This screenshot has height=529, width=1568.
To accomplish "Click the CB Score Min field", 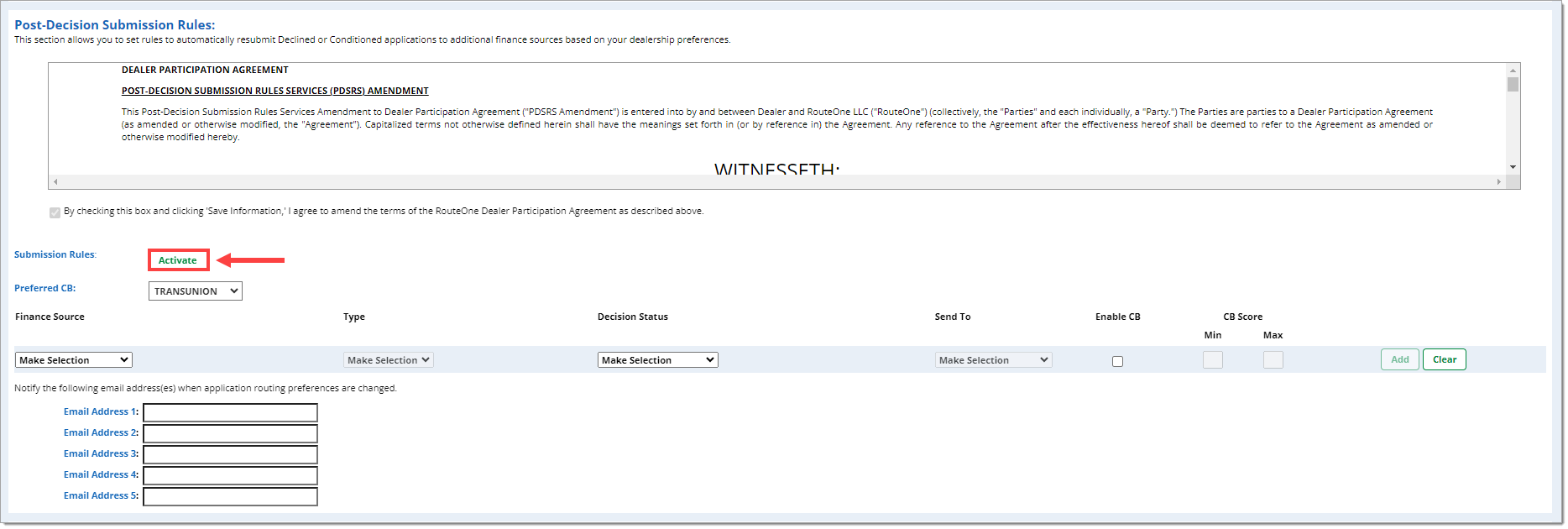I will pos(1213,360).
